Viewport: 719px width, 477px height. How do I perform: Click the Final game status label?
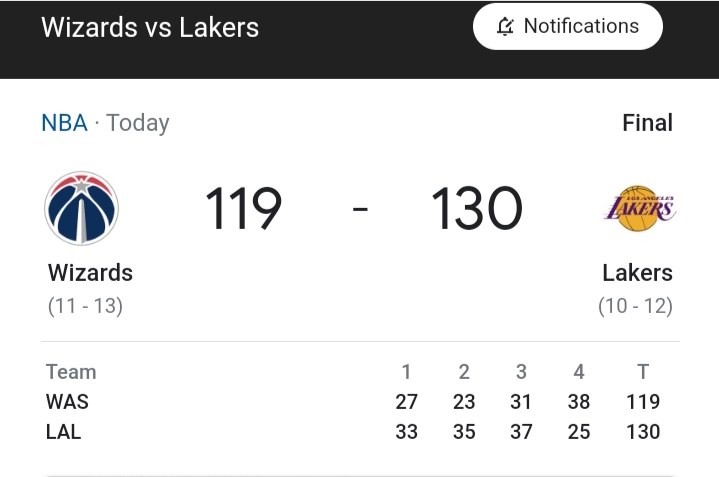(647, 123)
